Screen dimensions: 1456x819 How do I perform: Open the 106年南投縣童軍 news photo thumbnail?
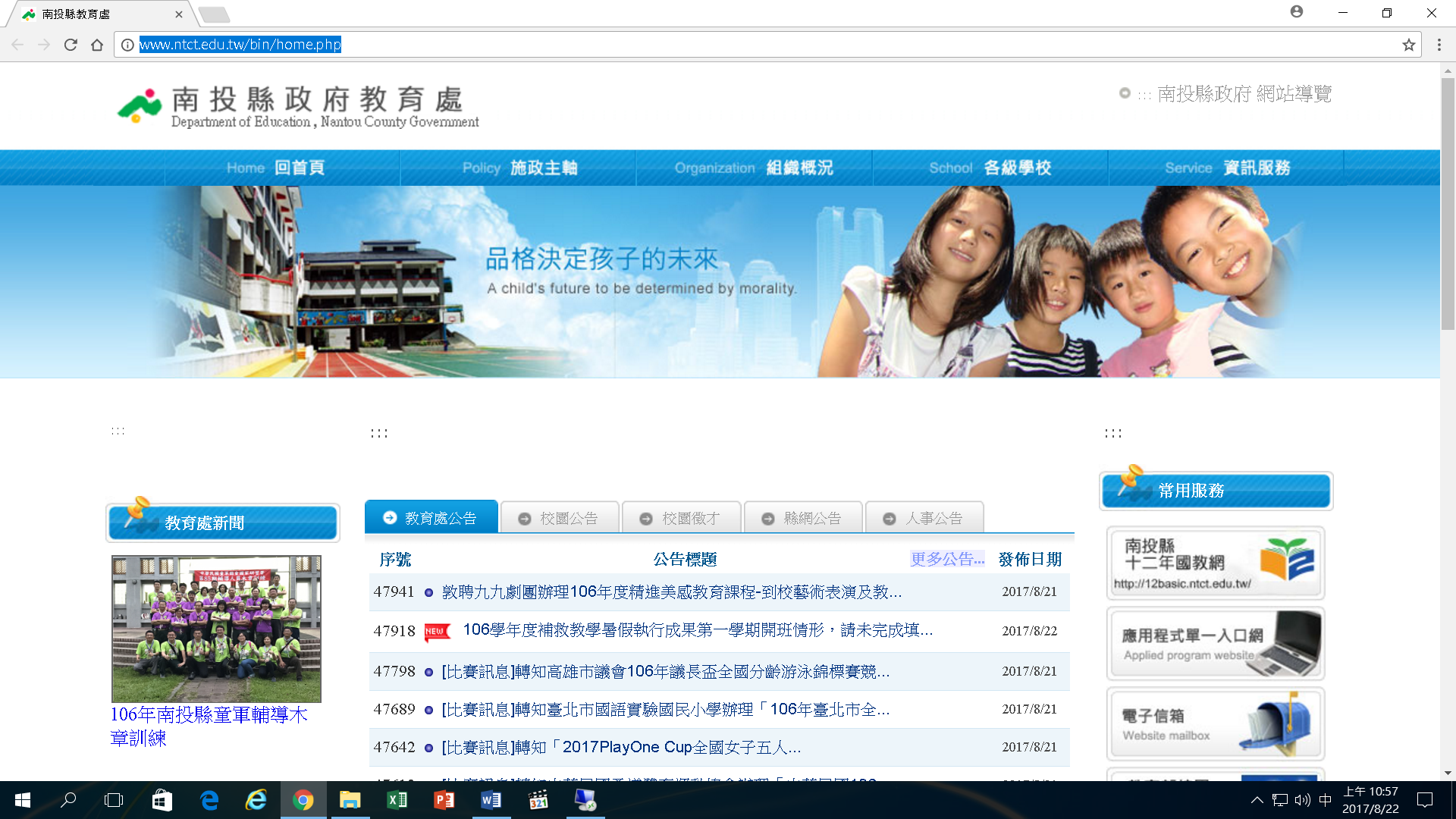click(216, 629)
